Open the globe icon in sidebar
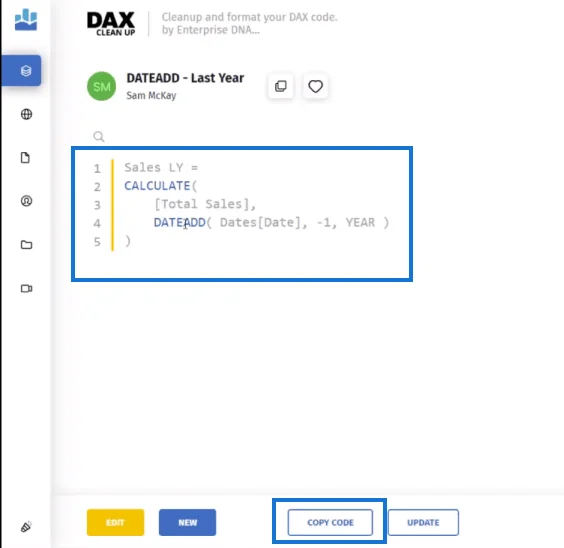Screen dimensions: 564x548 coord(26,114)
